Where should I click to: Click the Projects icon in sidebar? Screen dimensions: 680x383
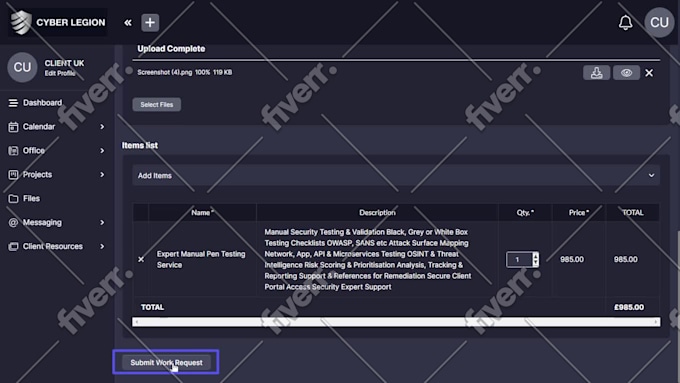[13, 174]
